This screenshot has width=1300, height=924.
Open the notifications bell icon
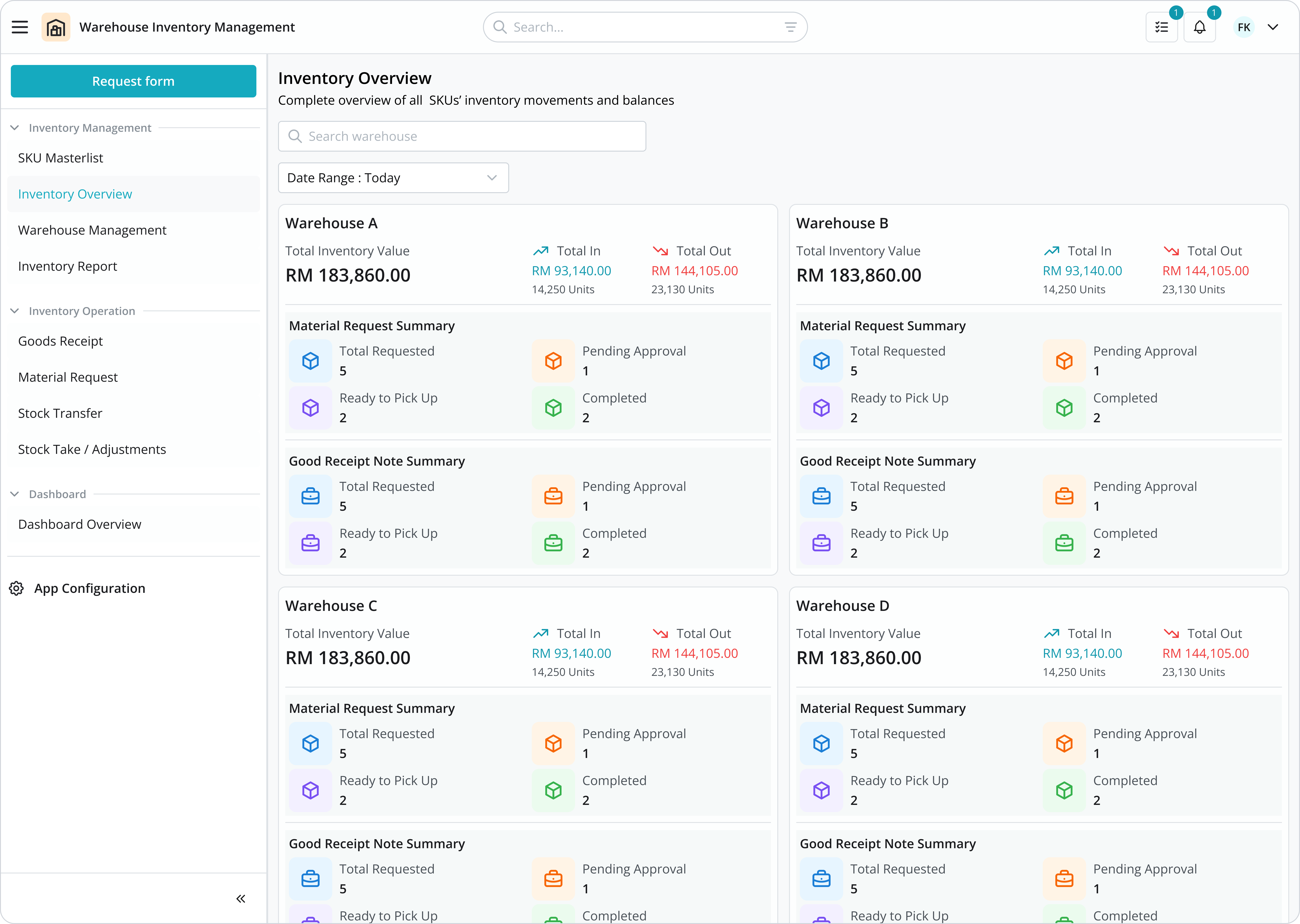(x=1199, y=27)
